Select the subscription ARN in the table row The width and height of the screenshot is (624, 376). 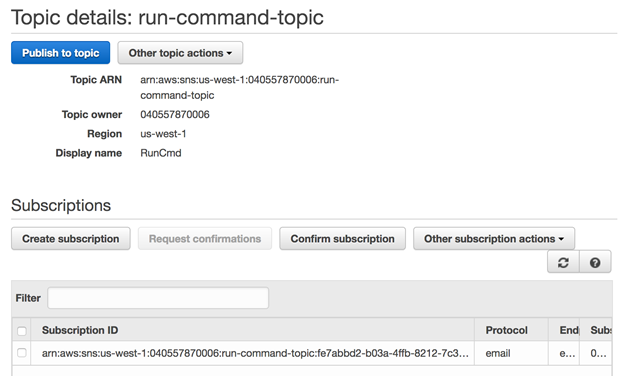coord(255,353)
